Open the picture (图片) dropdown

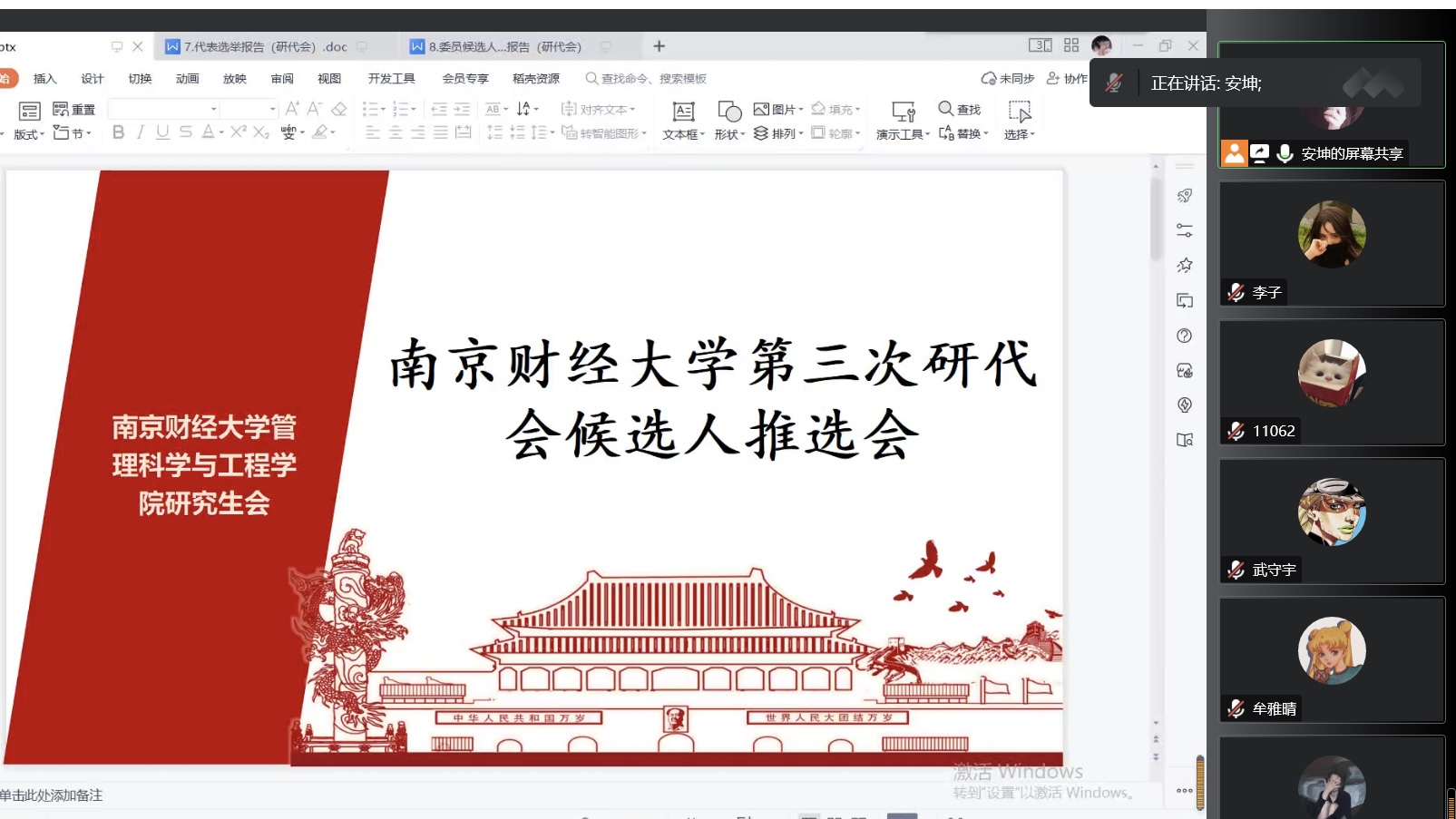pos(779,109)
